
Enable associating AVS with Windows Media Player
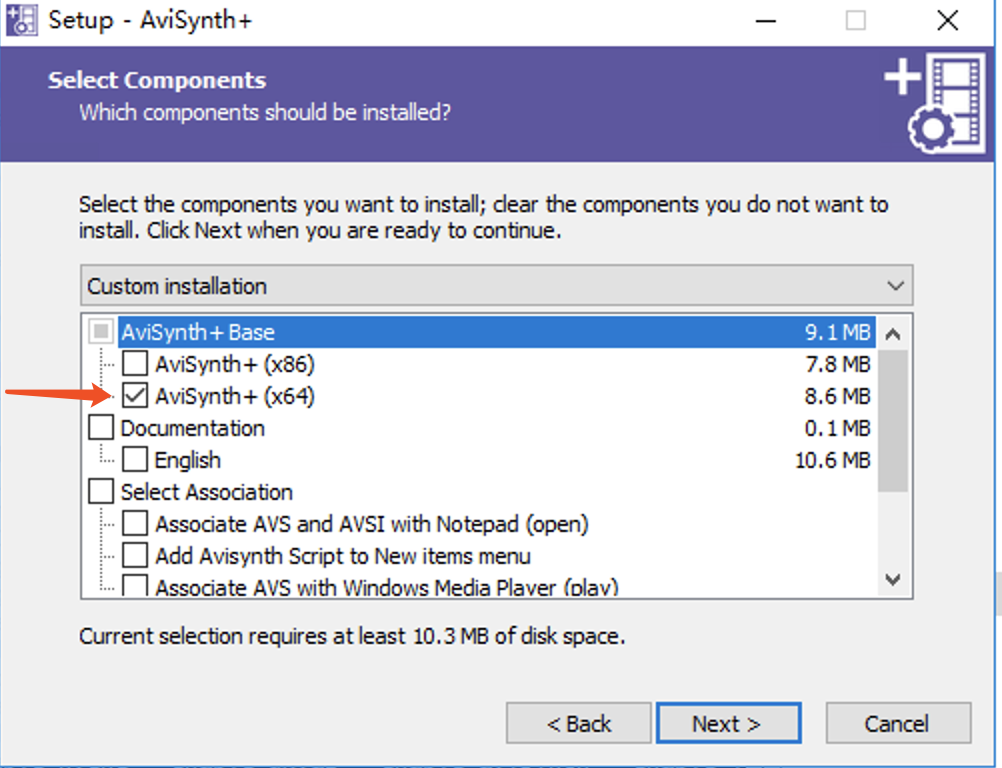click(135, 586)
